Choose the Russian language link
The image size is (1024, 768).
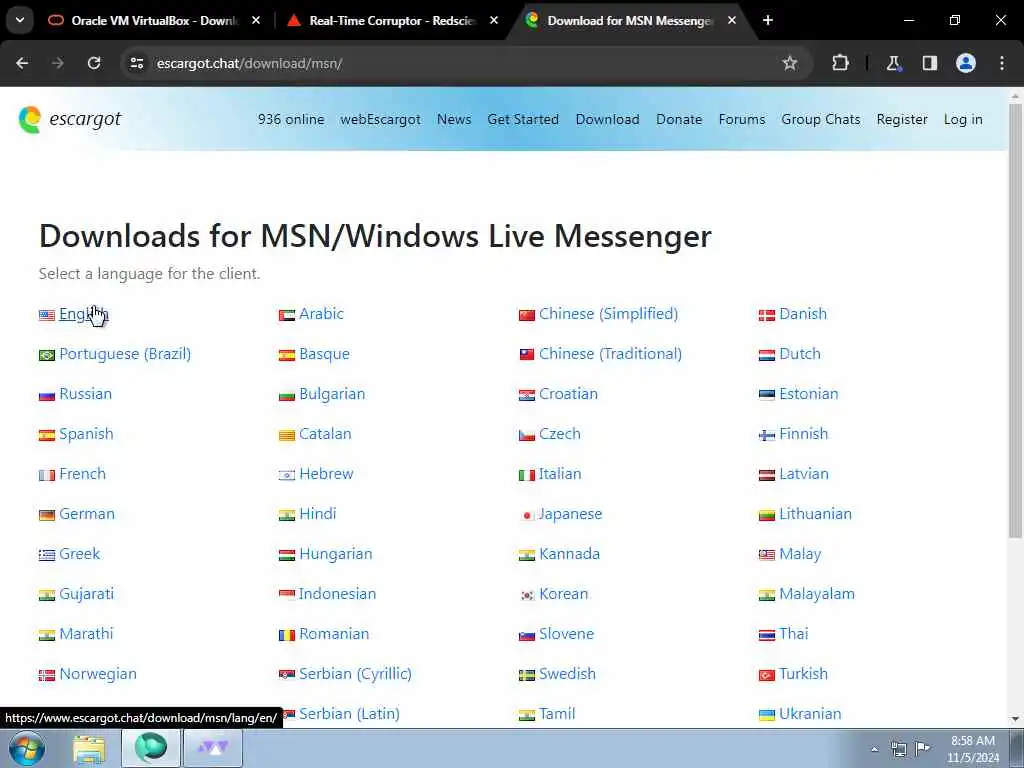(86, 394)
